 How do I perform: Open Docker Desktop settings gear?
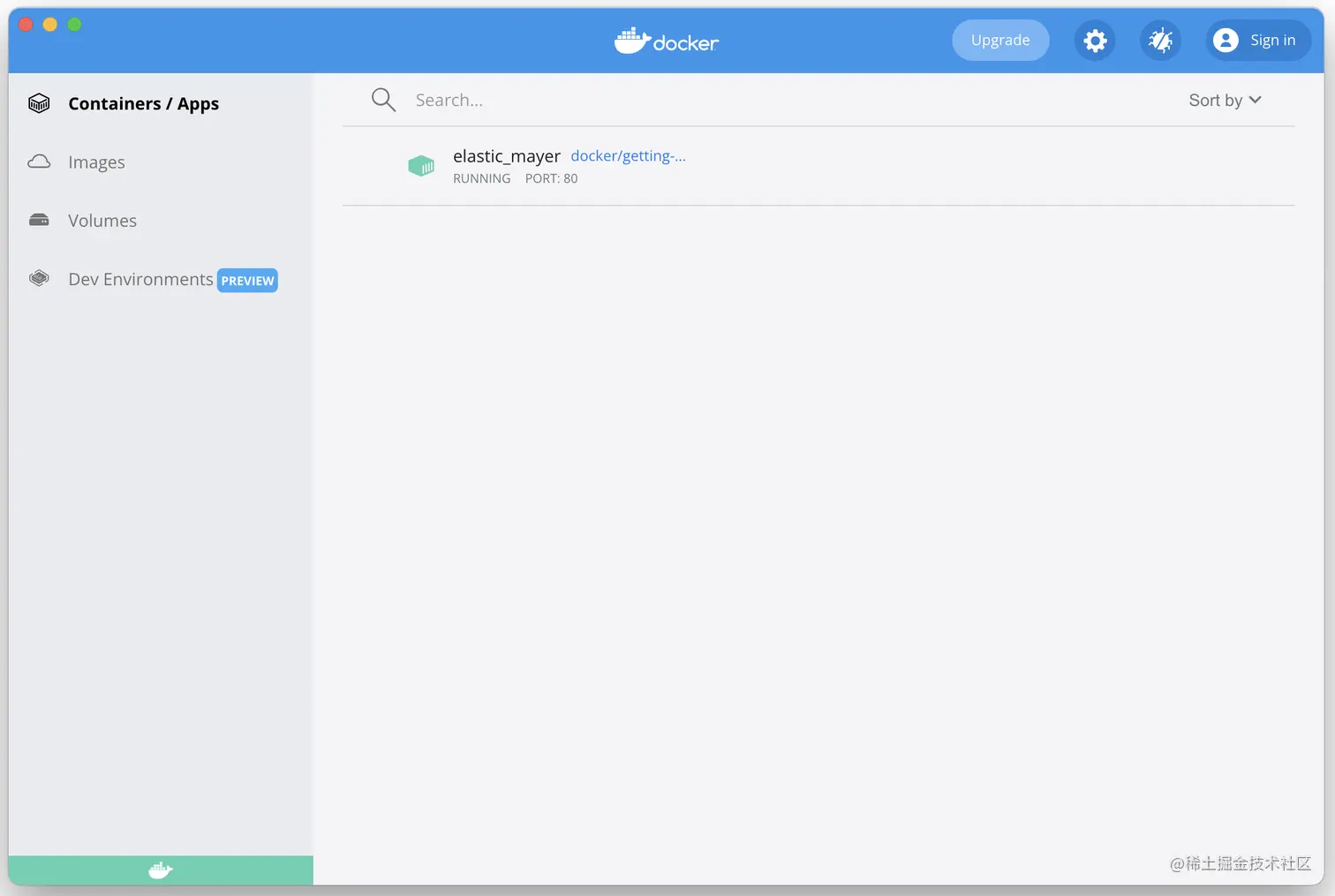[1095, 40]
